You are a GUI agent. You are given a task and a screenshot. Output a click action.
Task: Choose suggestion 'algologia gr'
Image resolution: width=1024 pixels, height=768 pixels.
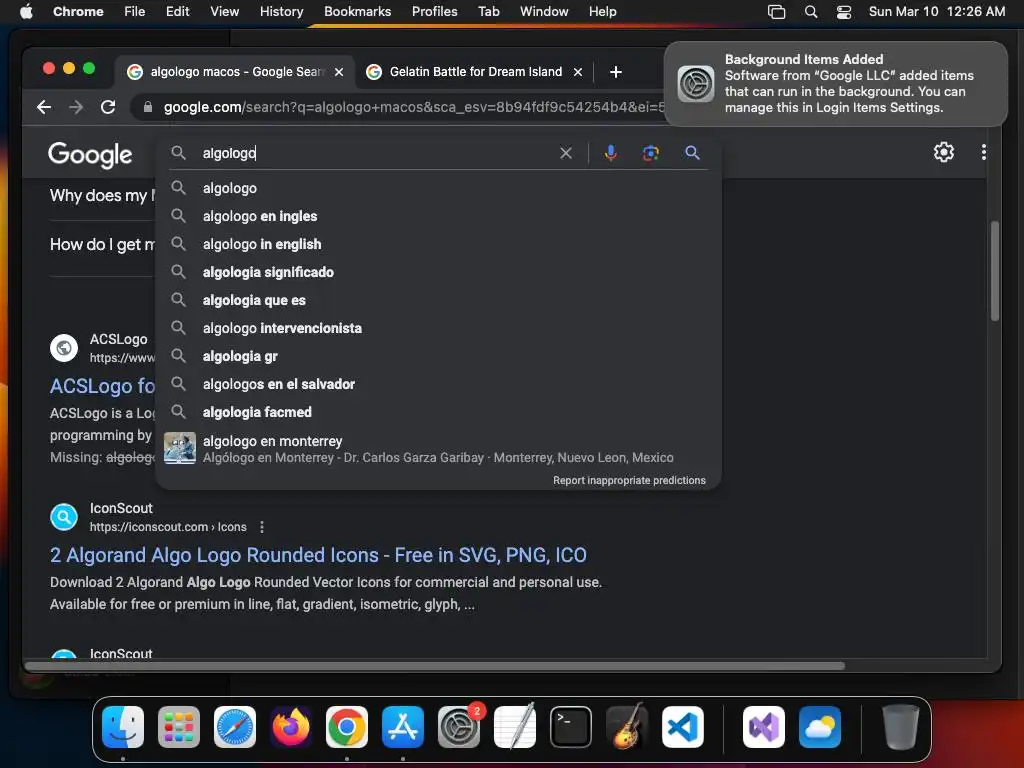[438, 357]
